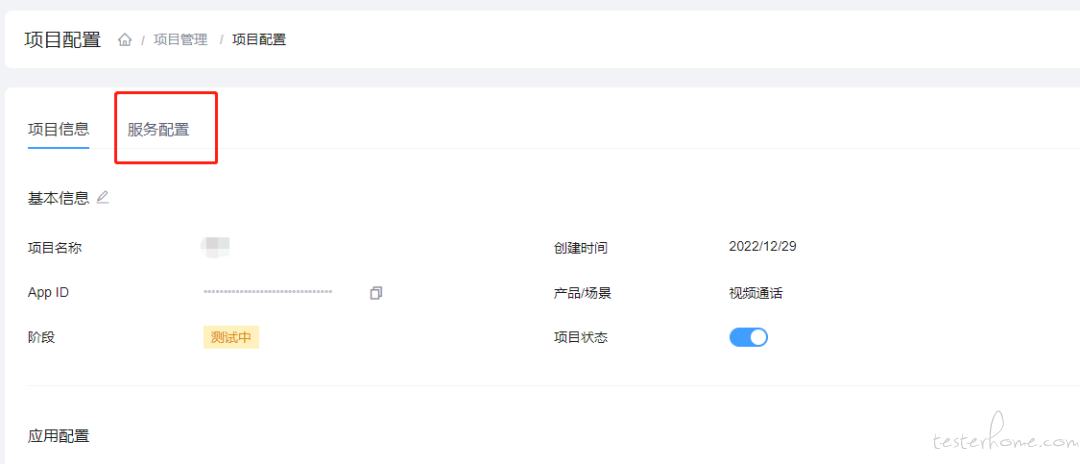The image size is (1080, 464).
Task: Edit basic info with pencil icon
Action: pyautogui.click(x=103, y=198)
